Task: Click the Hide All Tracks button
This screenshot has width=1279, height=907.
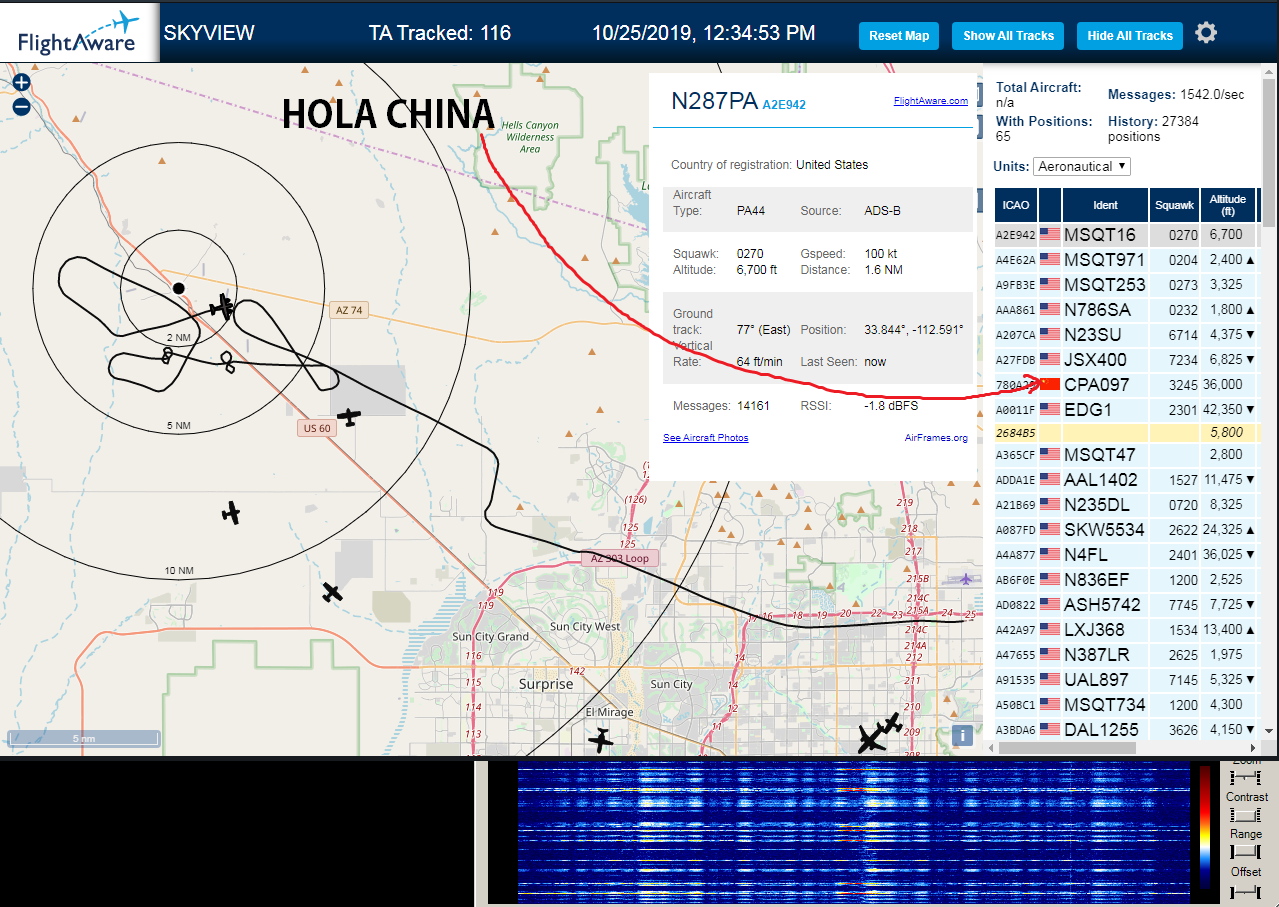Action: (x=1130, y=35)
